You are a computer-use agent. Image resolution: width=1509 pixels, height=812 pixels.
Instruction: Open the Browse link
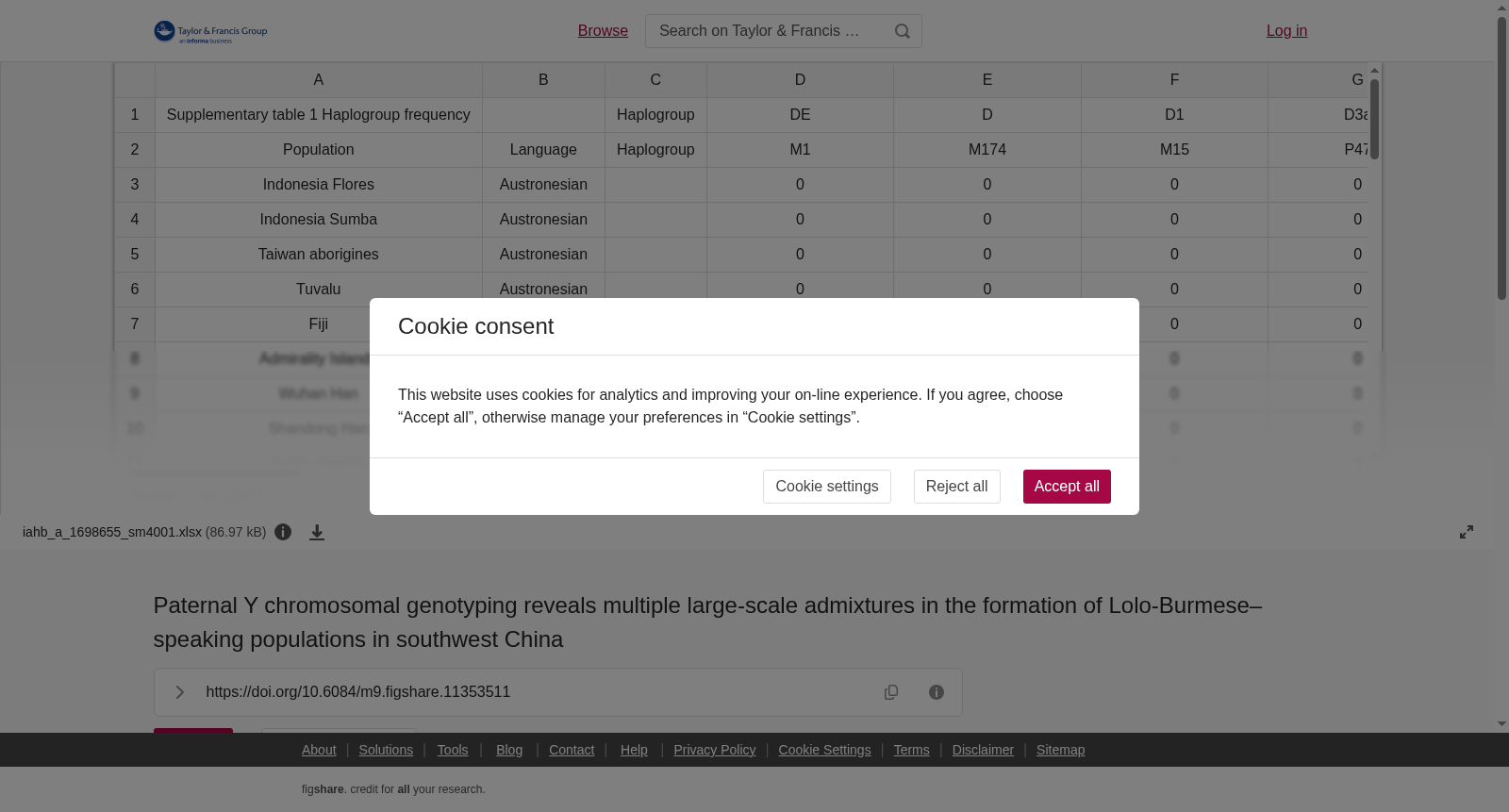(603, 31)
